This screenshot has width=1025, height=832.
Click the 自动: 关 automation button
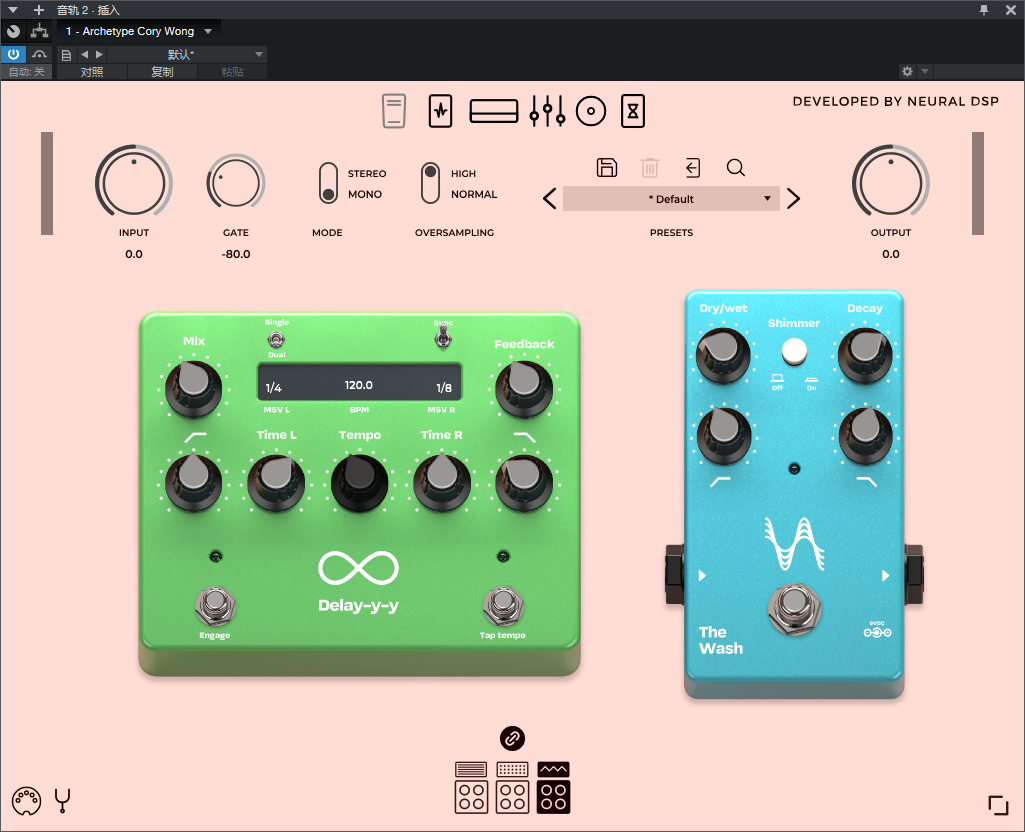pyautogui.click(x=27, y=71)
